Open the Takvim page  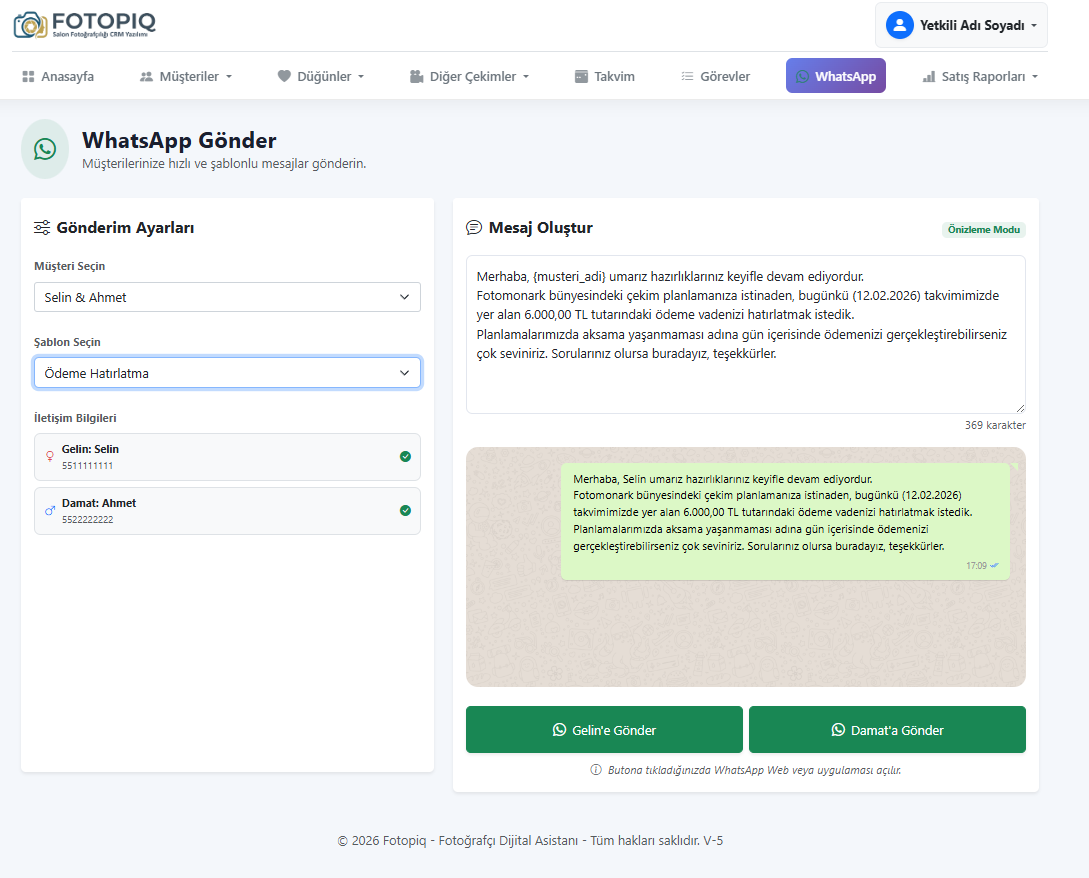604,76
